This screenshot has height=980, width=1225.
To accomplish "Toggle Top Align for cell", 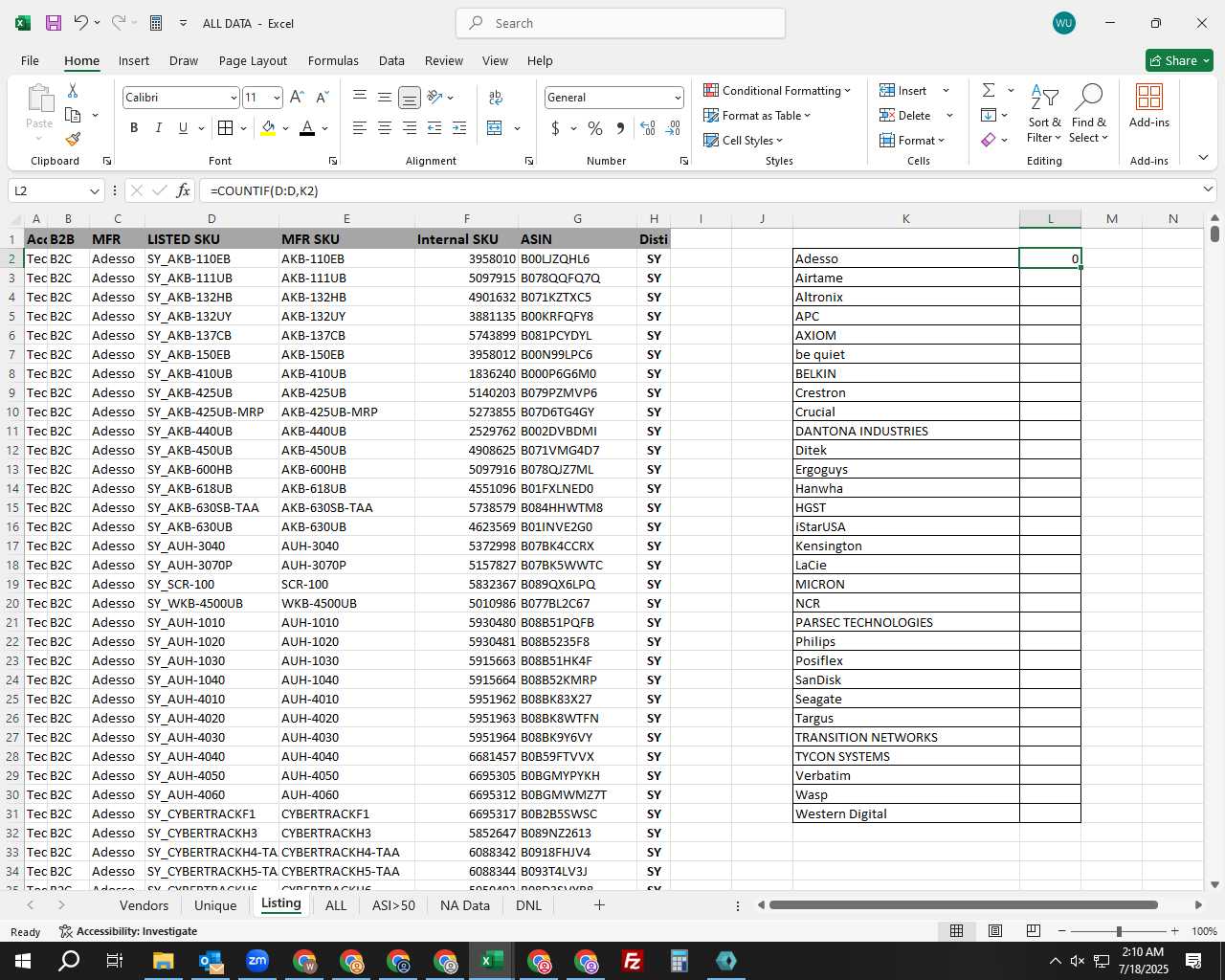I will pyautogui.click(x=360, y=98).
